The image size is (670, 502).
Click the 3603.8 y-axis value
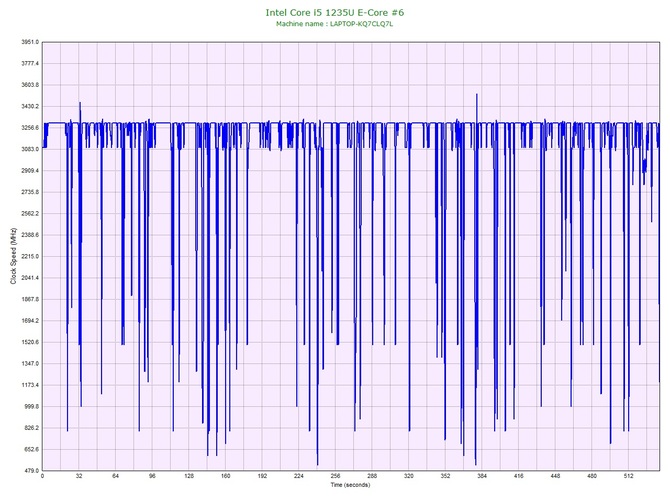point(30,85)
